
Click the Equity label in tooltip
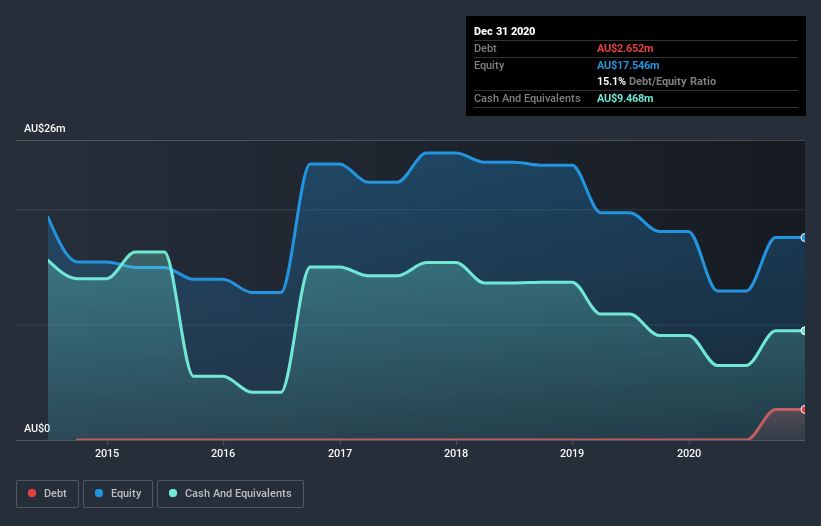point(489,65)
